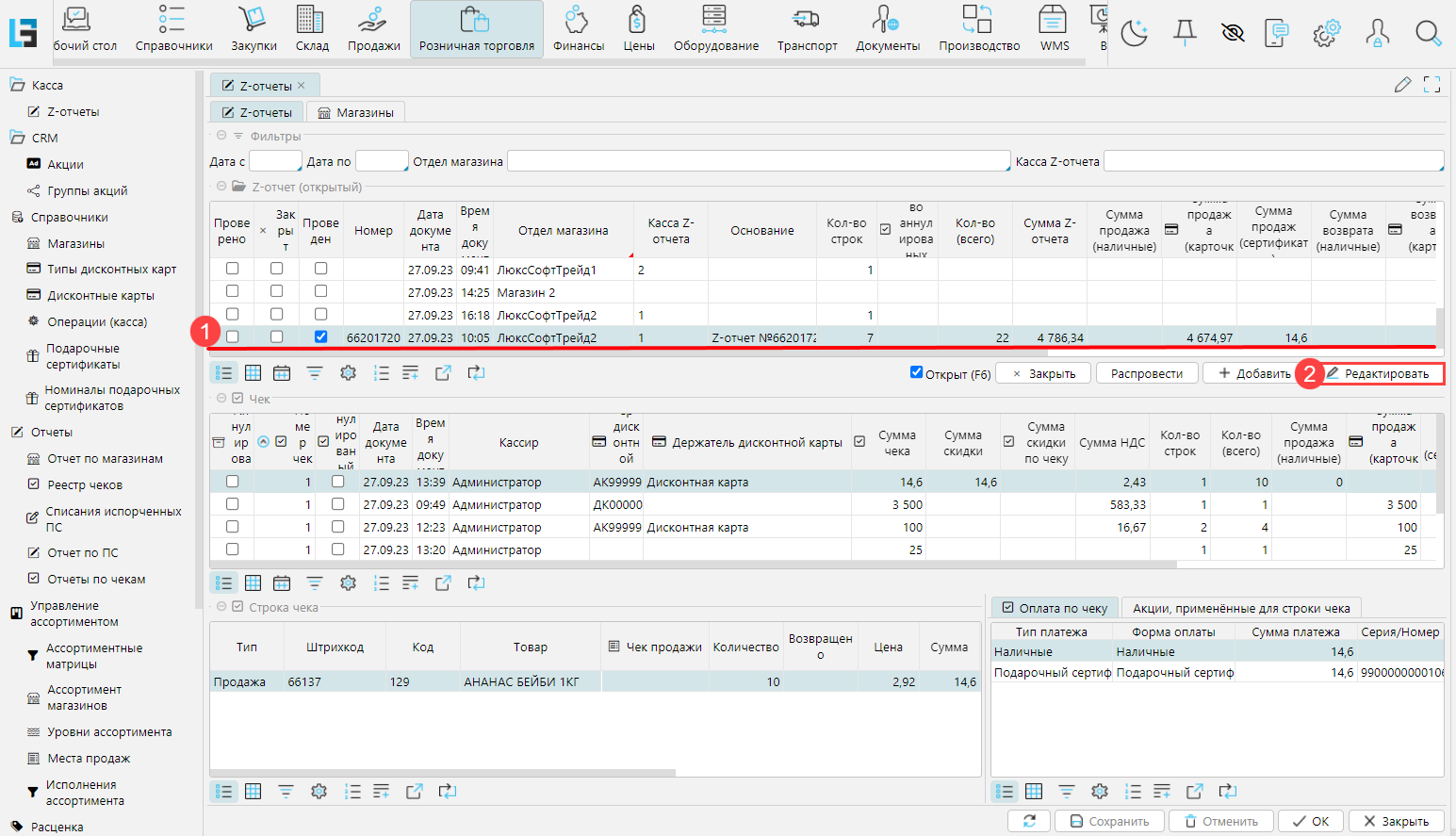The height and width of the screenshot is (836, 1456).
Task: Collapse the Z-отчет (открытый) section
Action: pos(221,187)
